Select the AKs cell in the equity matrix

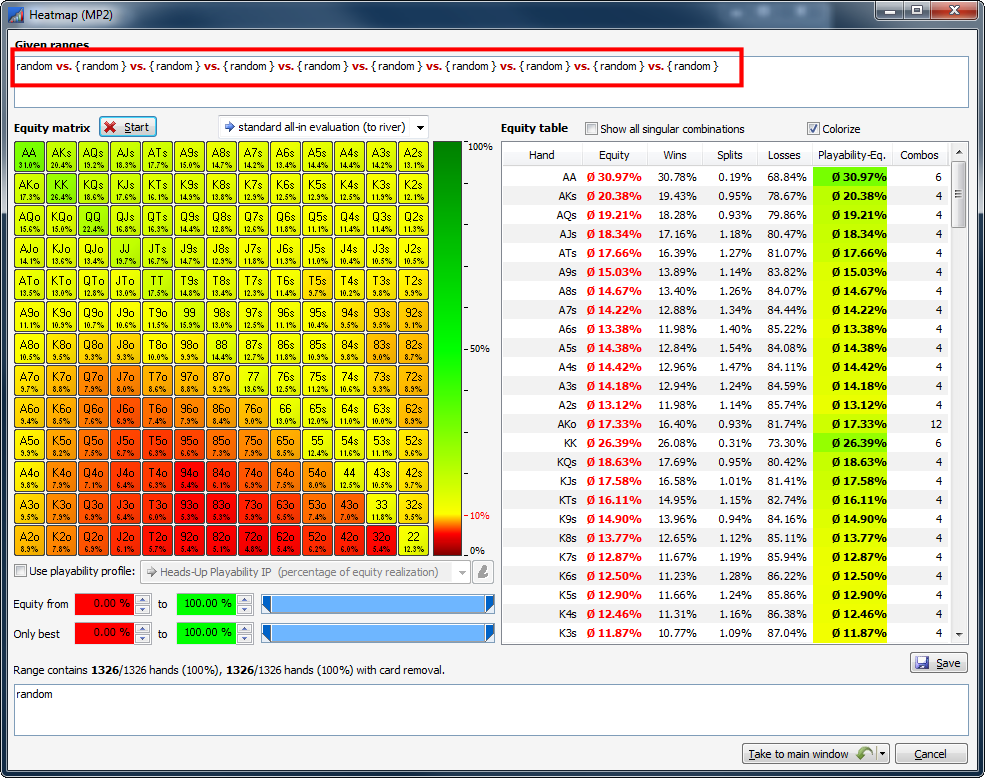point(61,157)
